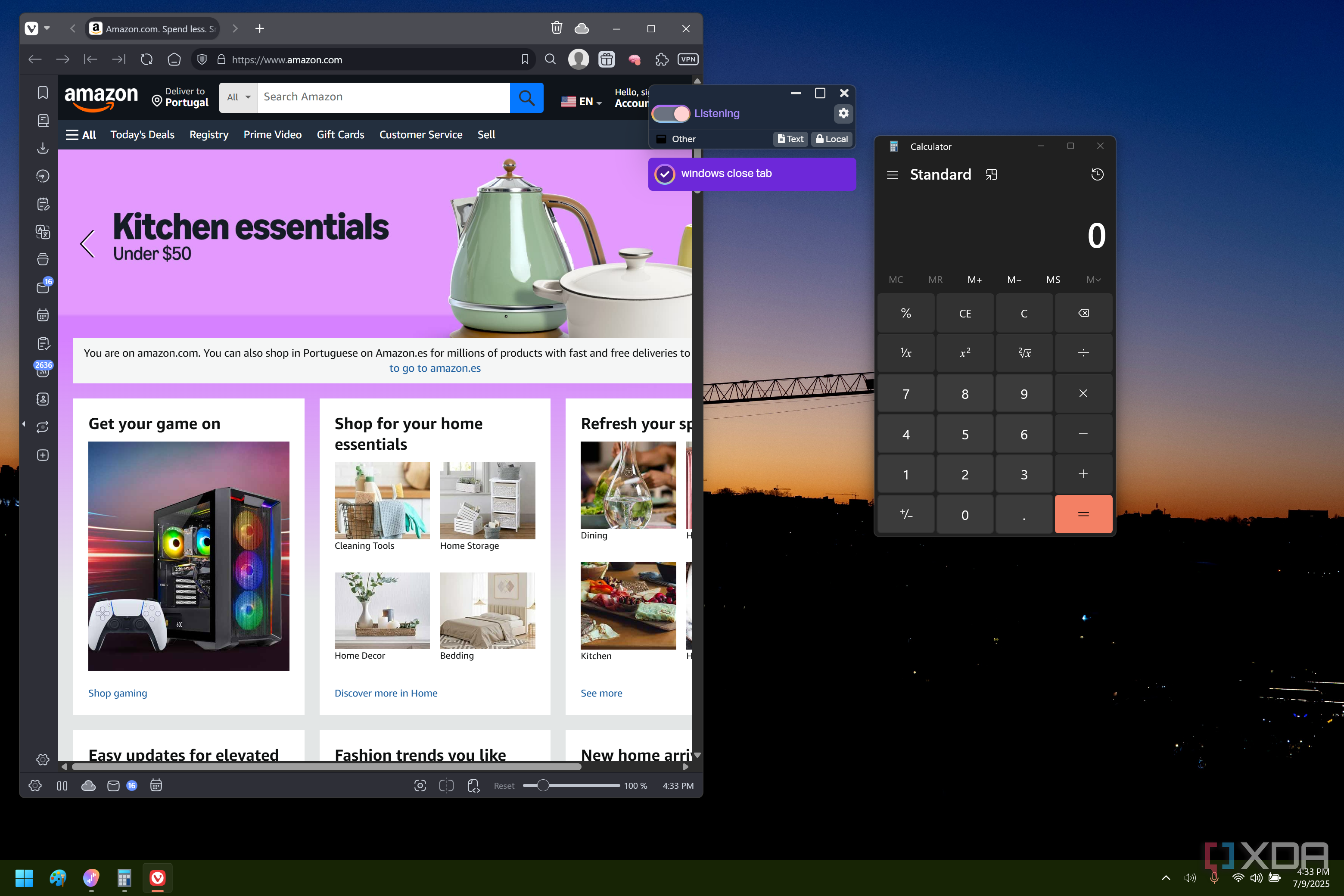Image resolution: width=1344 pixels, height=896 pixels.
Task: Open the Contacts panel in sidebar
Action: click(x=43, y=399)
